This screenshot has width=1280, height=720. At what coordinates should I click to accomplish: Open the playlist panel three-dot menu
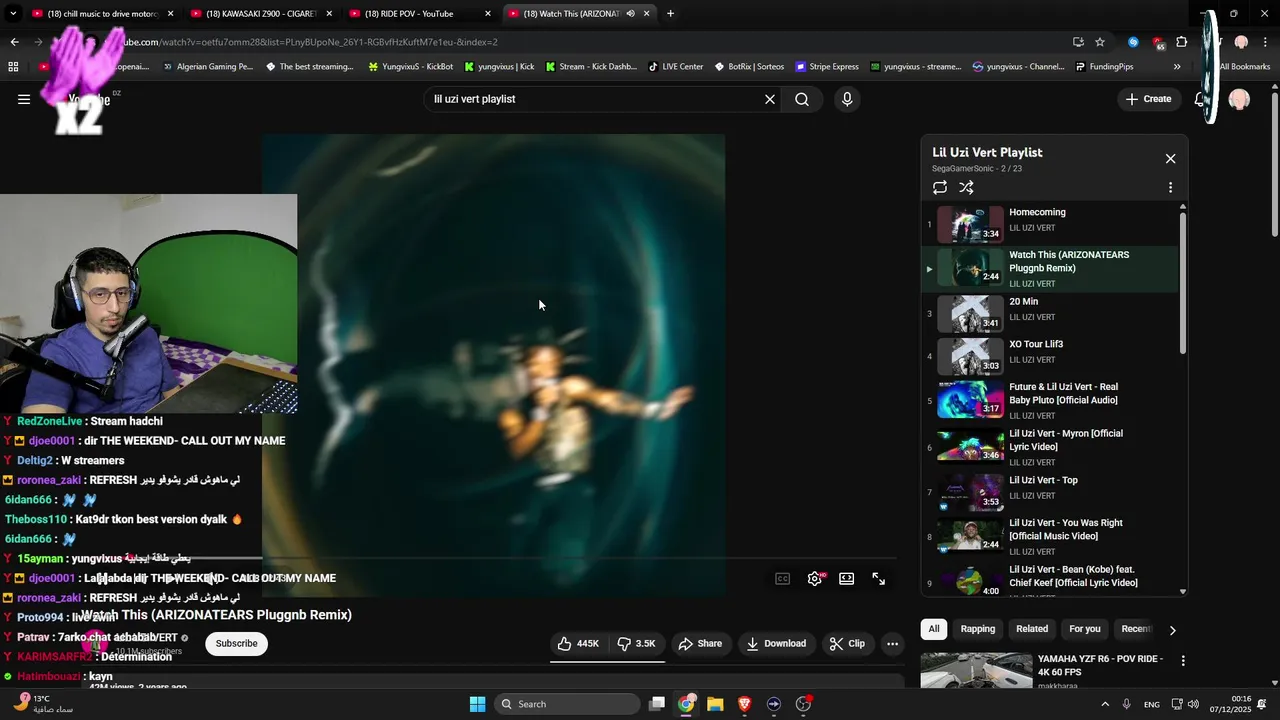click(x=1170, y=187)
